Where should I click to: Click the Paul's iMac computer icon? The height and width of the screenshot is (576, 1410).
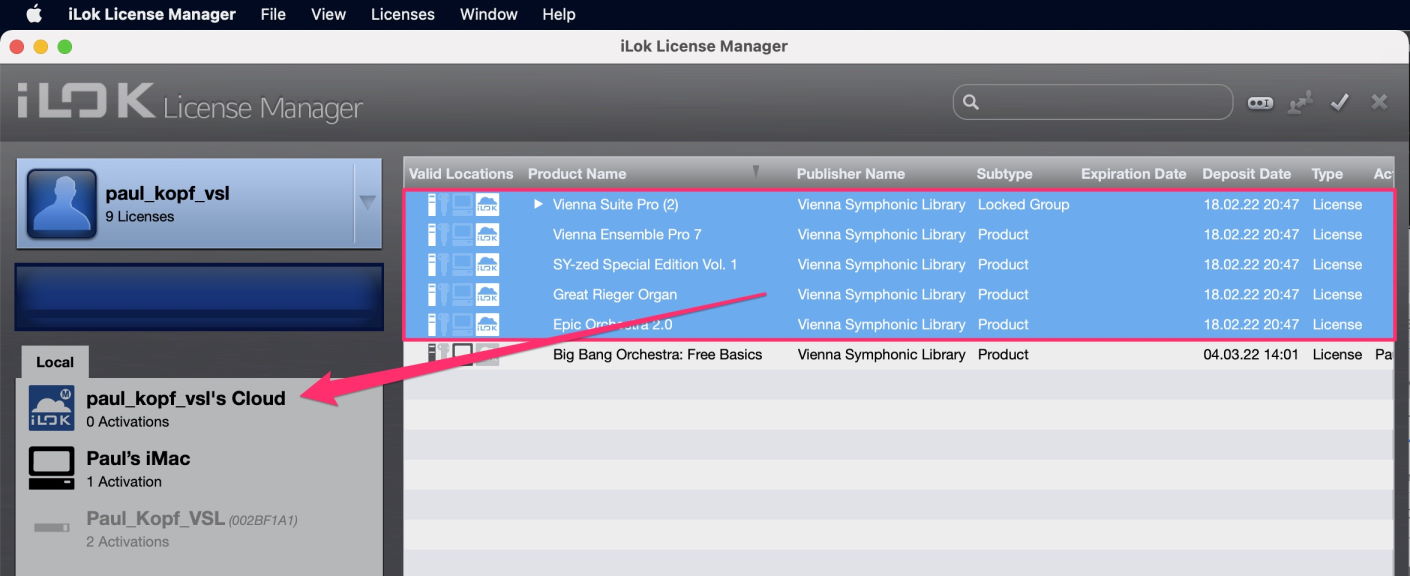(51, 468)
